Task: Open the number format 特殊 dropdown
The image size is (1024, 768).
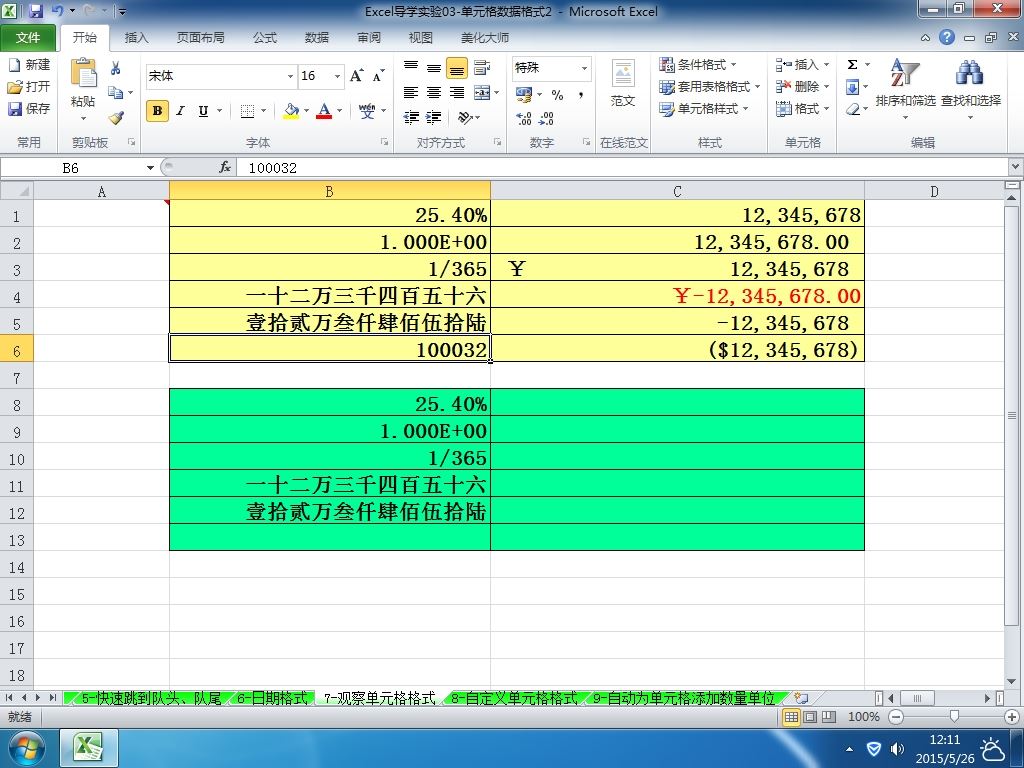Action: (584, 68)
